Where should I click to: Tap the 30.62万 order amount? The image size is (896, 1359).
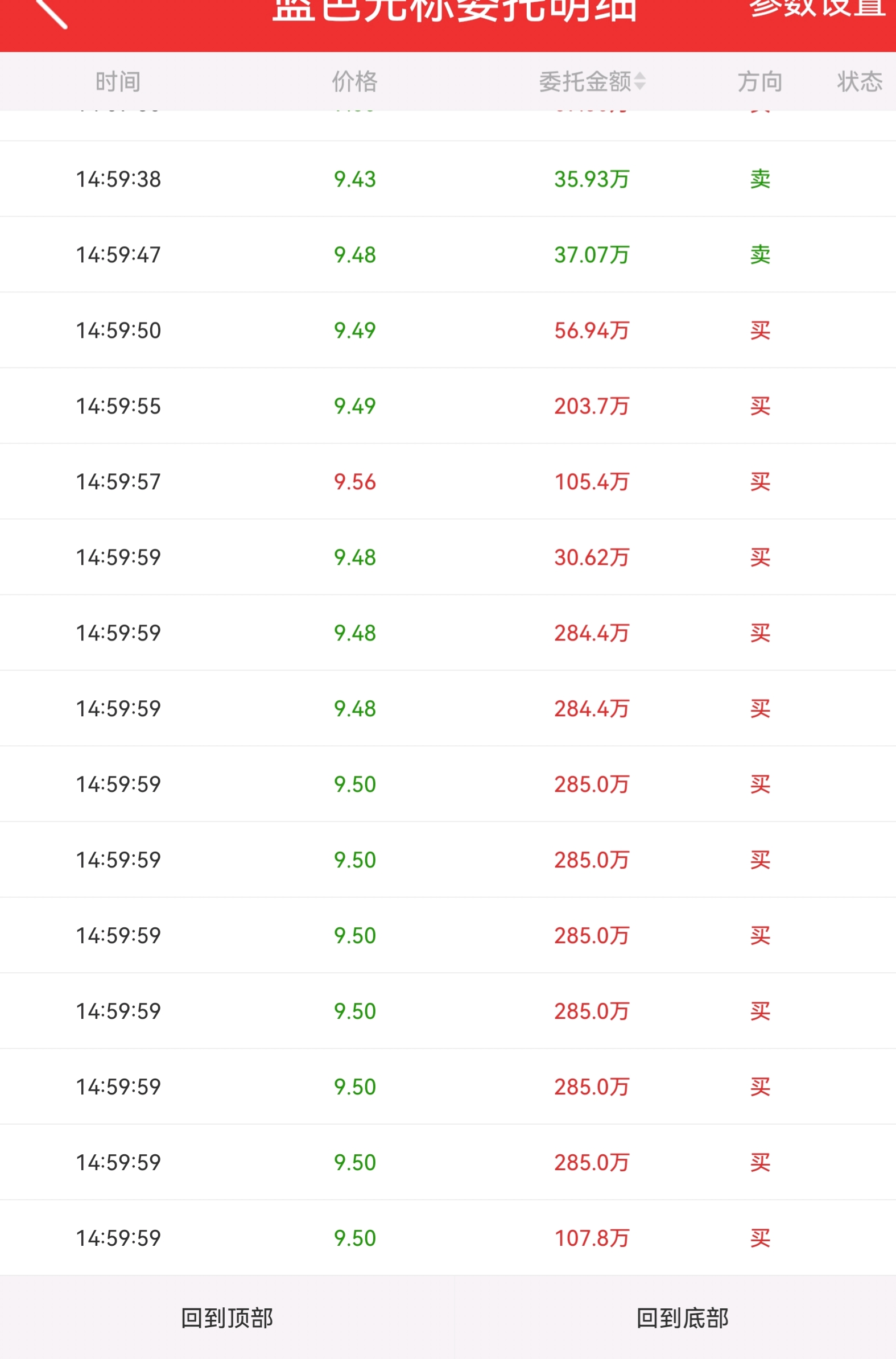(592, 557)
